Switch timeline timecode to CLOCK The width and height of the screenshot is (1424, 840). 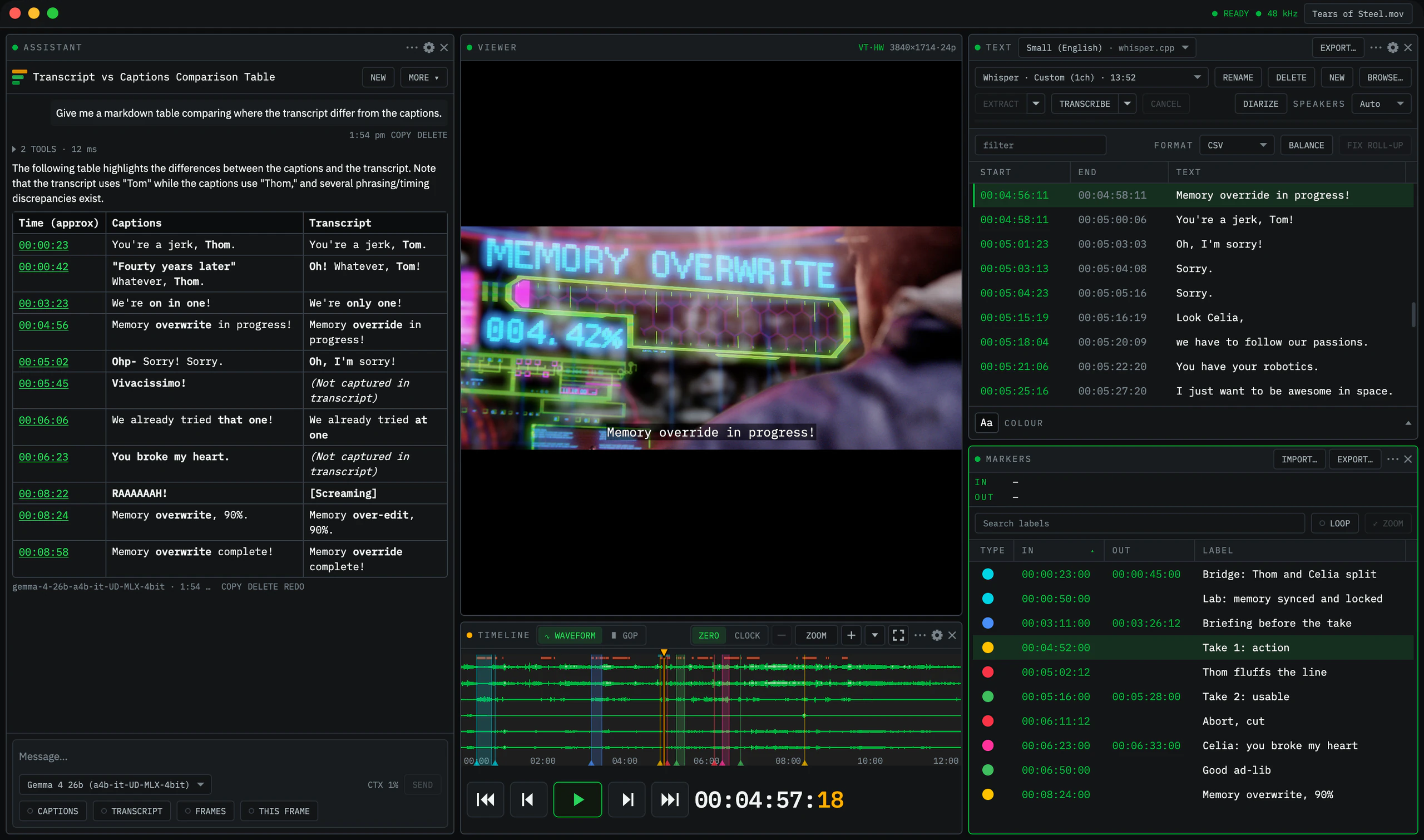(x=747, y=635)
